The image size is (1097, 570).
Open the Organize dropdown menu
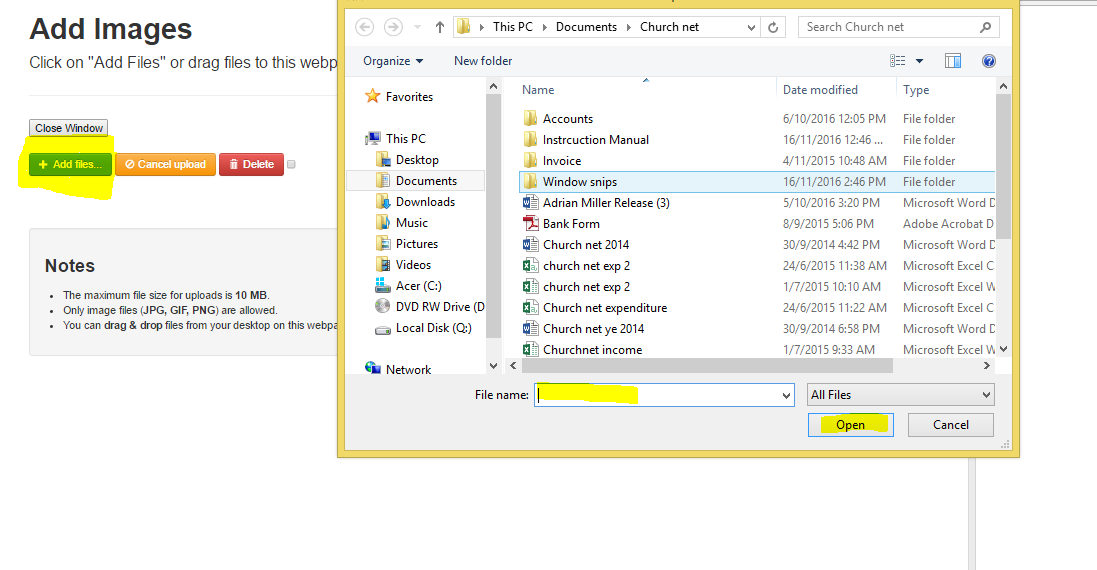[392, 61]
